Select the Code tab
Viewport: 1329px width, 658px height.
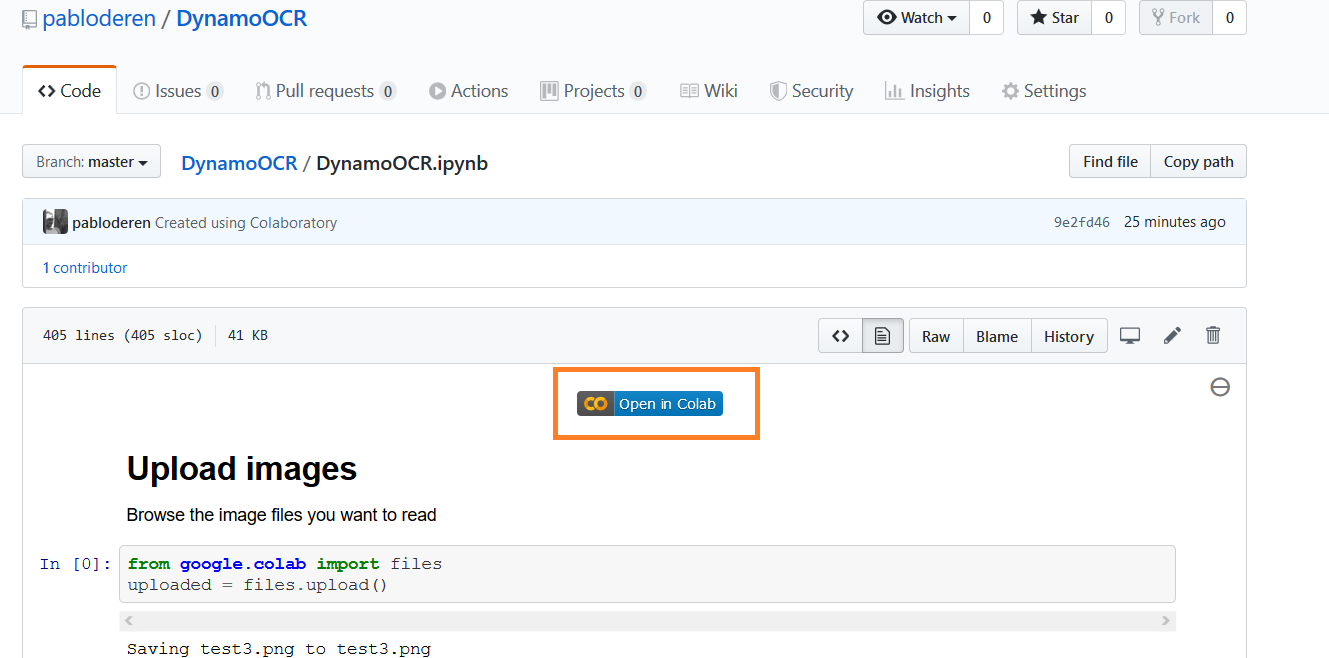(70, 91)
